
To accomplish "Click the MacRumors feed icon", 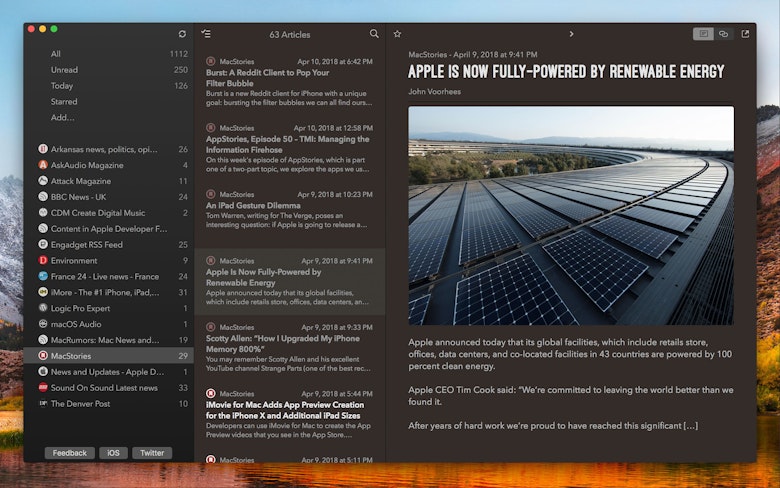I will pos(43,340).
